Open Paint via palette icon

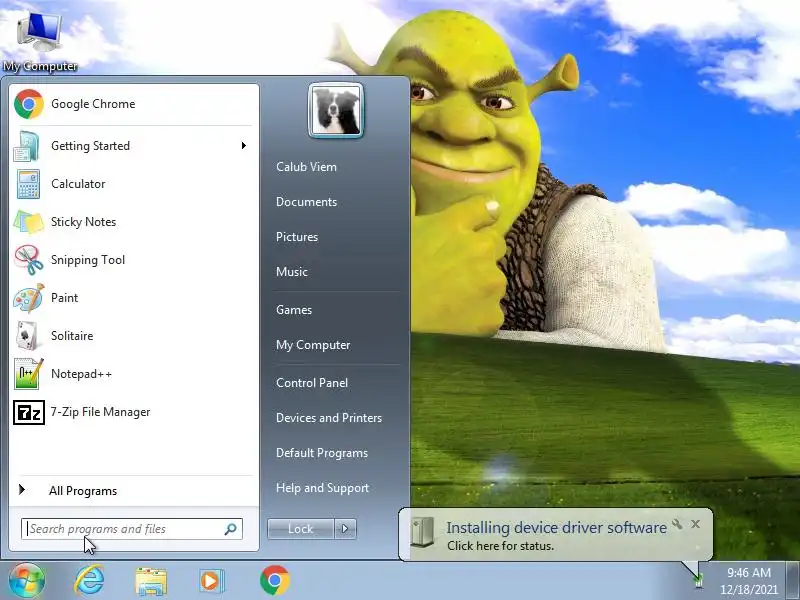(29, 298)
